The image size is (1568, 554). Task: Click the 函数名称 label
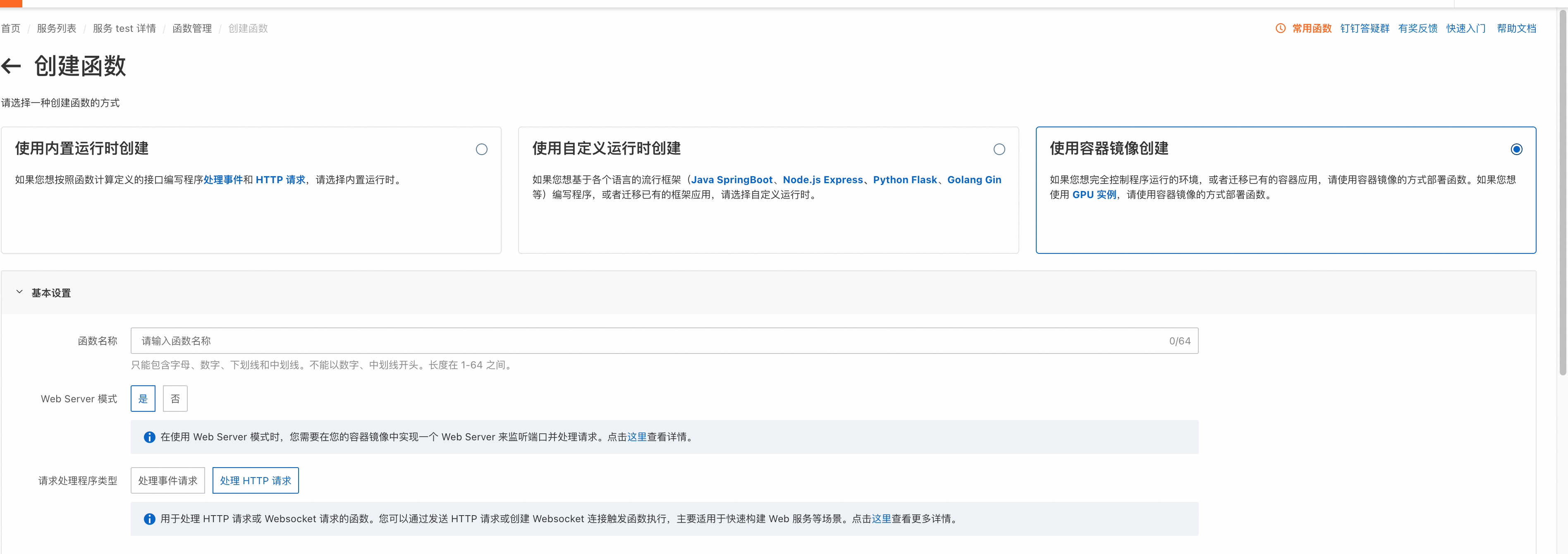pyautogui.click(x=98, y=341)
